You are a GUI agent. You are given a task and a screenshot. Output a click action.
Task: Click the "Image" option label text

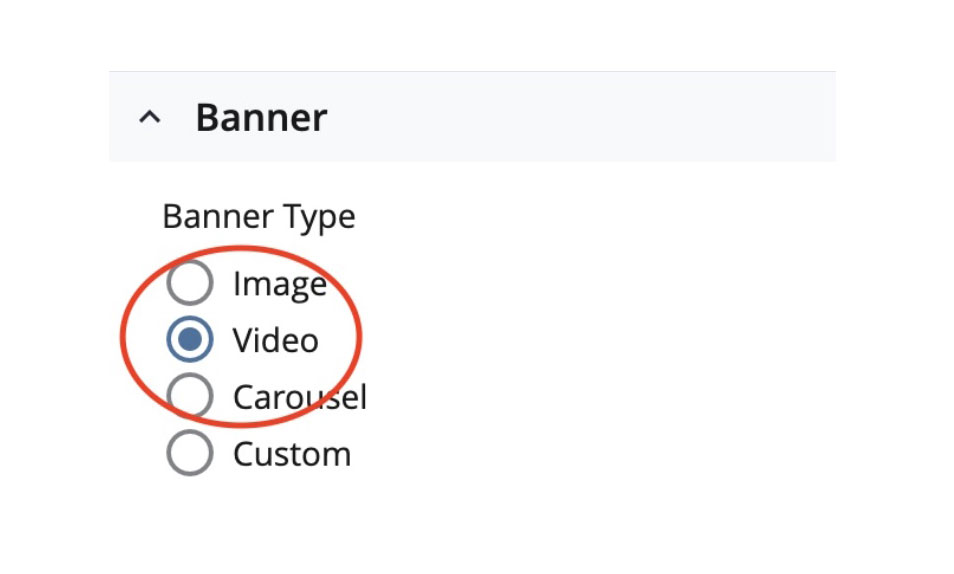279,284
